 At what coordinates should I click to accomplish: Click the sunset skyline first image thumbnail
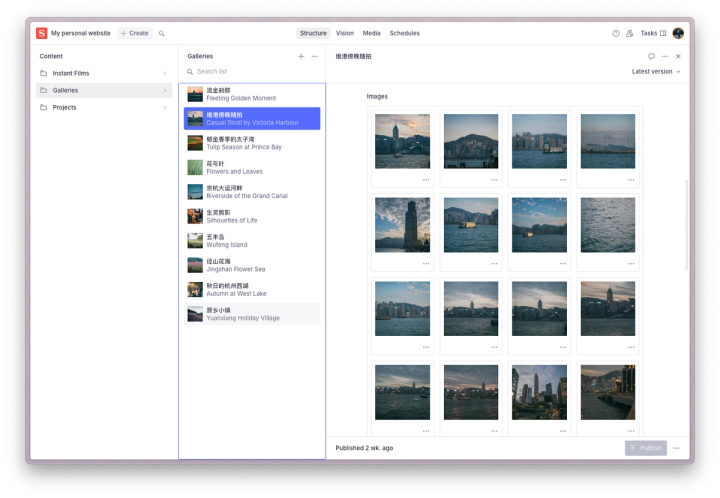402,141
